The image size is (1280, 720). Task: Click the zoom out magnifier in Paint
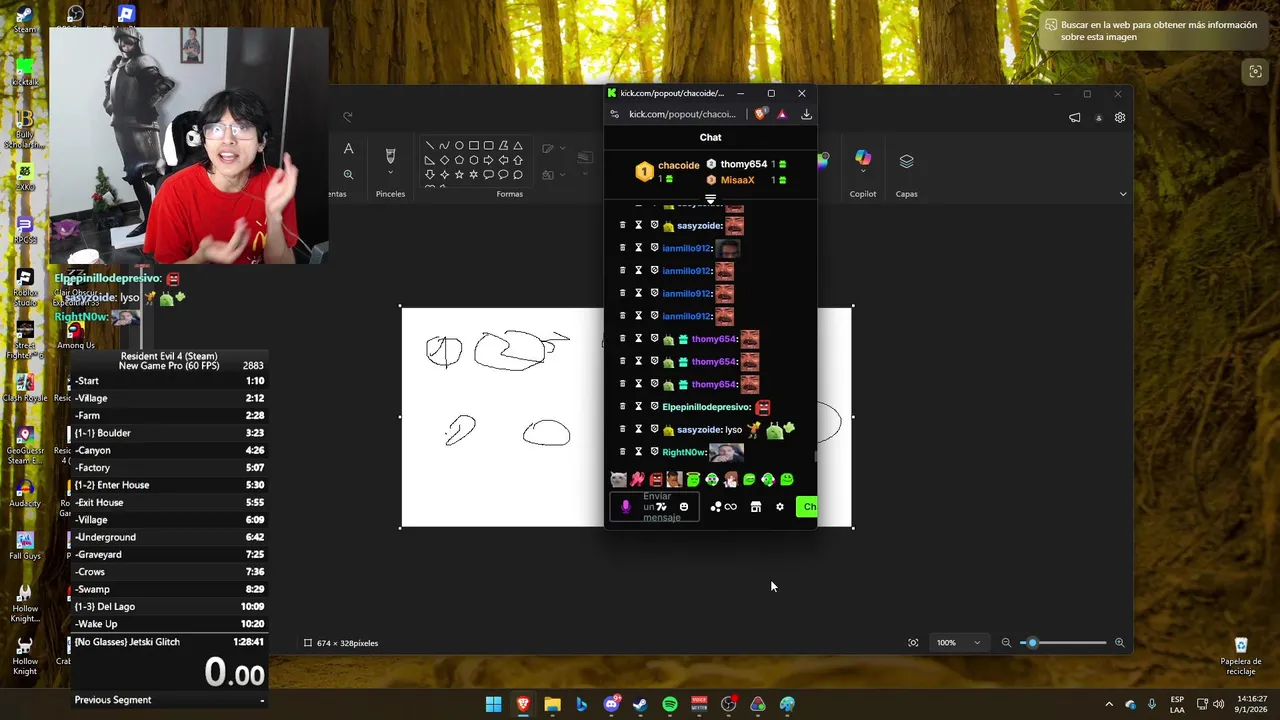click(x=1006, y=643)
